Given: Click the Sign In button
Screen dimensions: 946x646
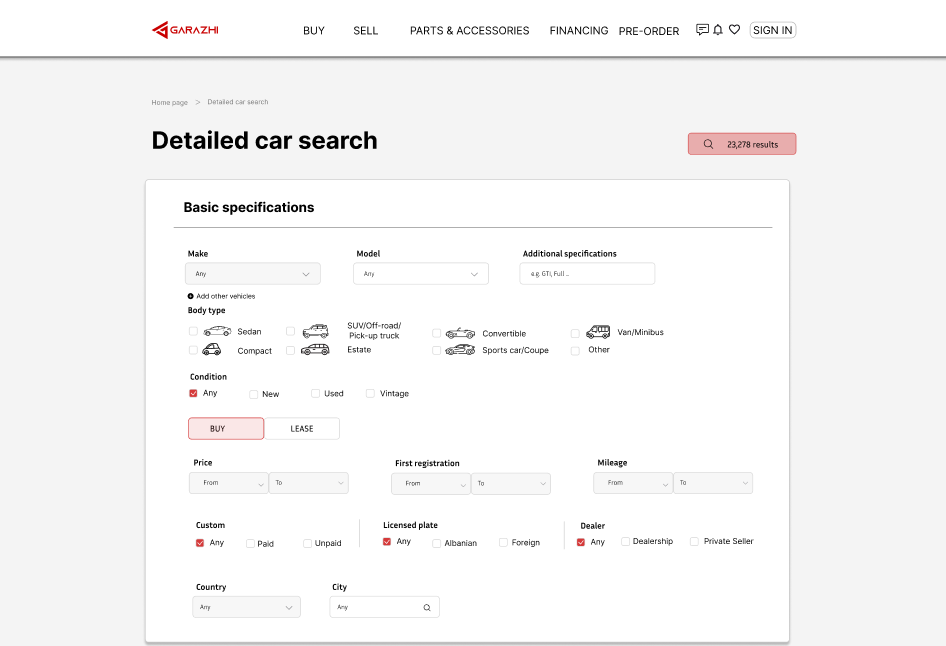Looking at the screenshot, I should click(772, 30).
